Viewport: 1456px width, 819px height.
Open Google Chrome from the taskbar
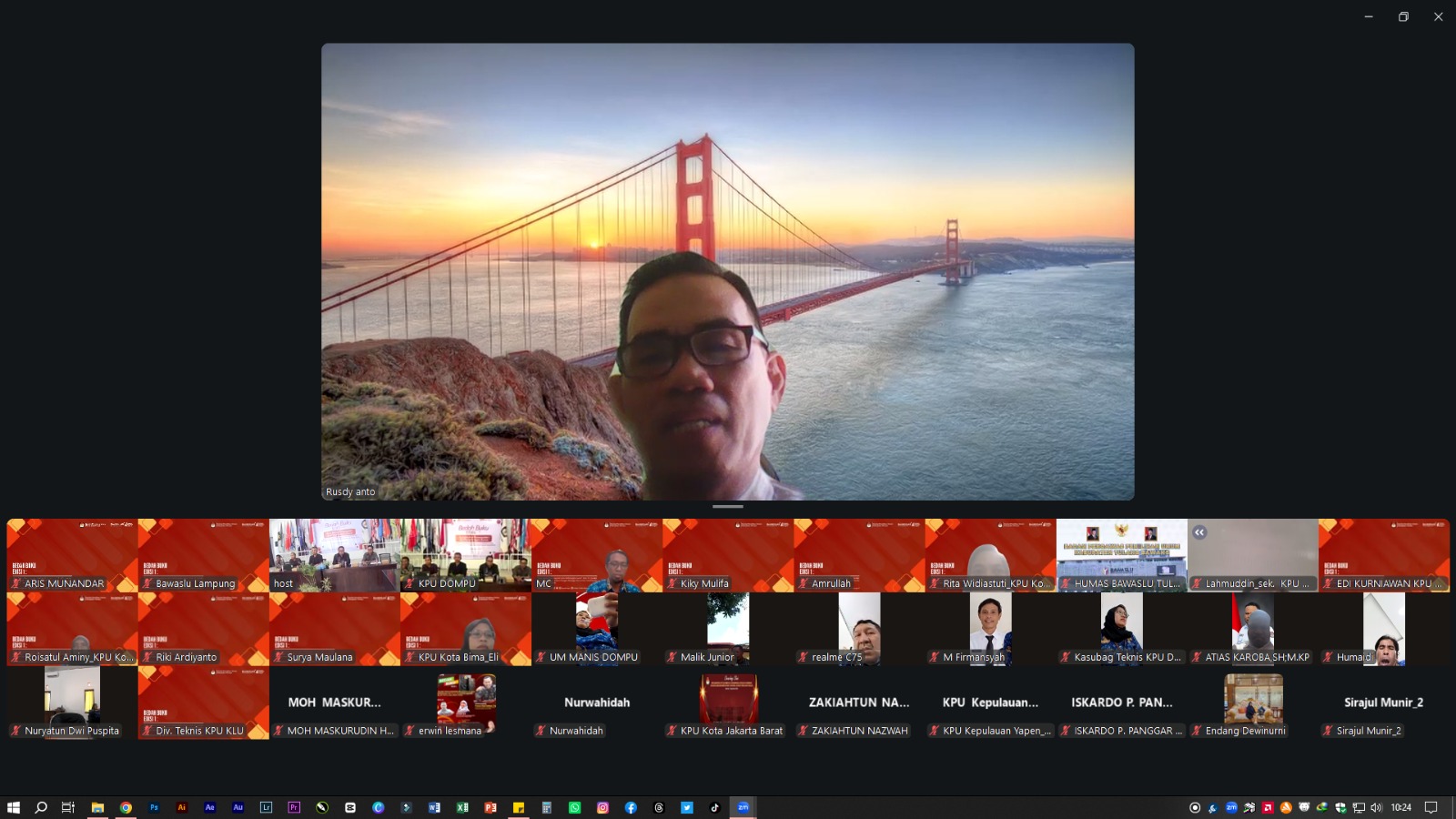click(x=126, y=807)
